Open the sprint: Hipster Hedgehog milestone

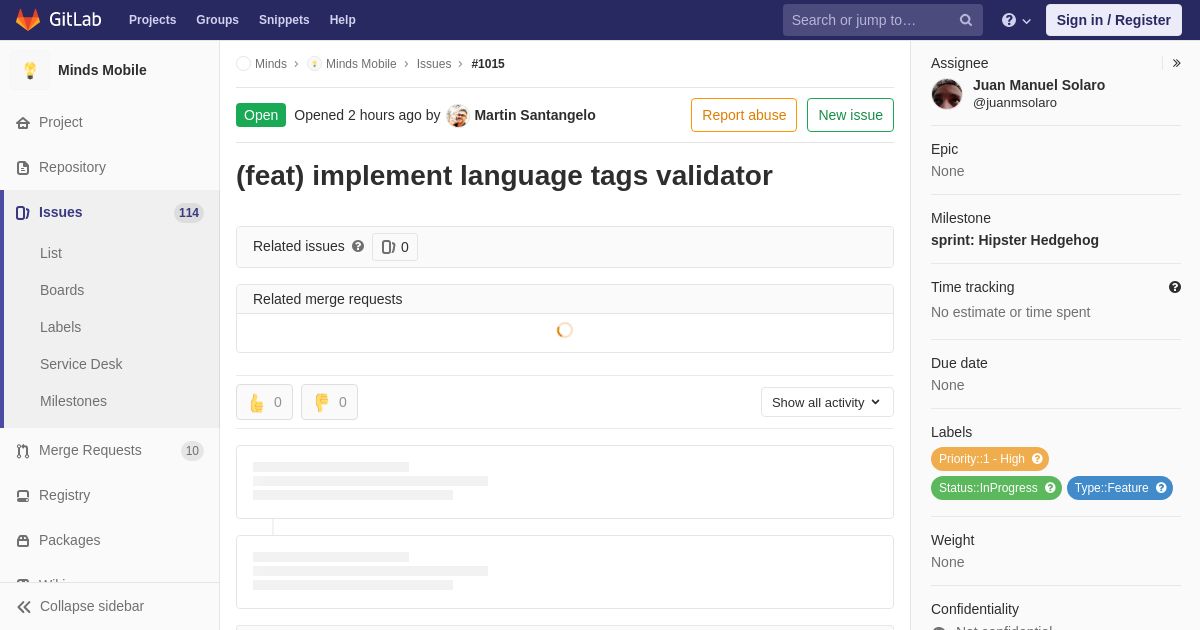click(1015, 240)
